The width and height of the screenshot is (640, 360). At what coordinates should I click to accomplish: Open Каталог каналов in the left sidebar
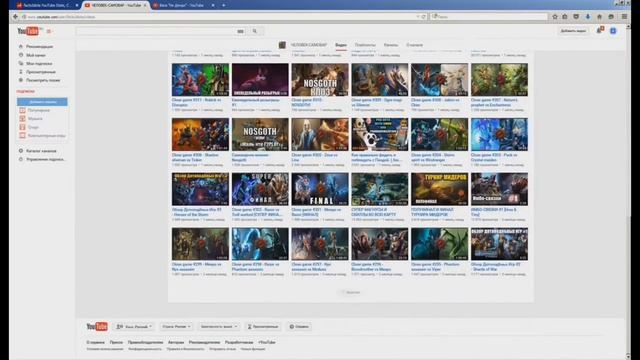point(41,151)
